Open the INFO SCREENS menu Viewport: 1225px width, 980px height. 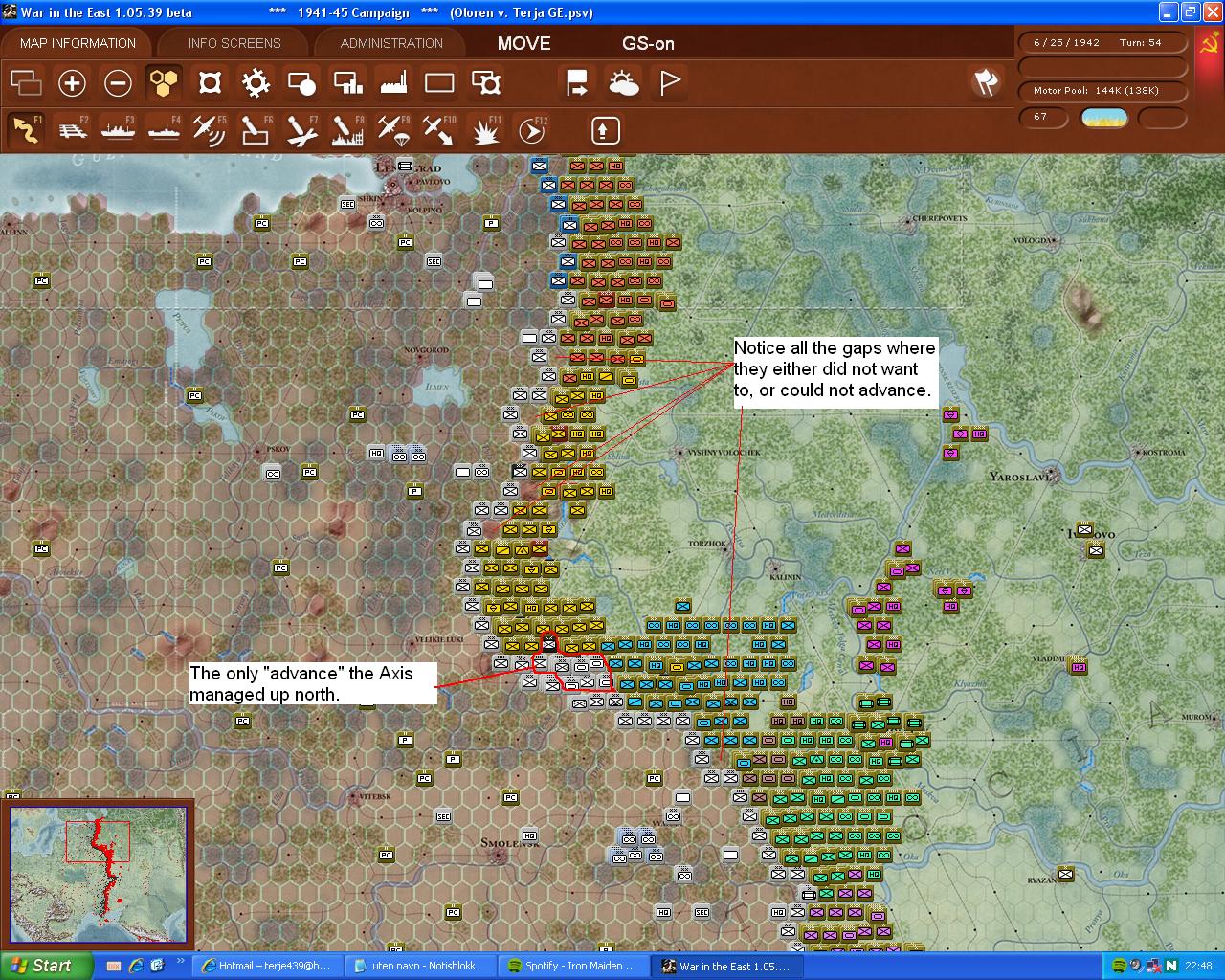(x=233, y=42)
